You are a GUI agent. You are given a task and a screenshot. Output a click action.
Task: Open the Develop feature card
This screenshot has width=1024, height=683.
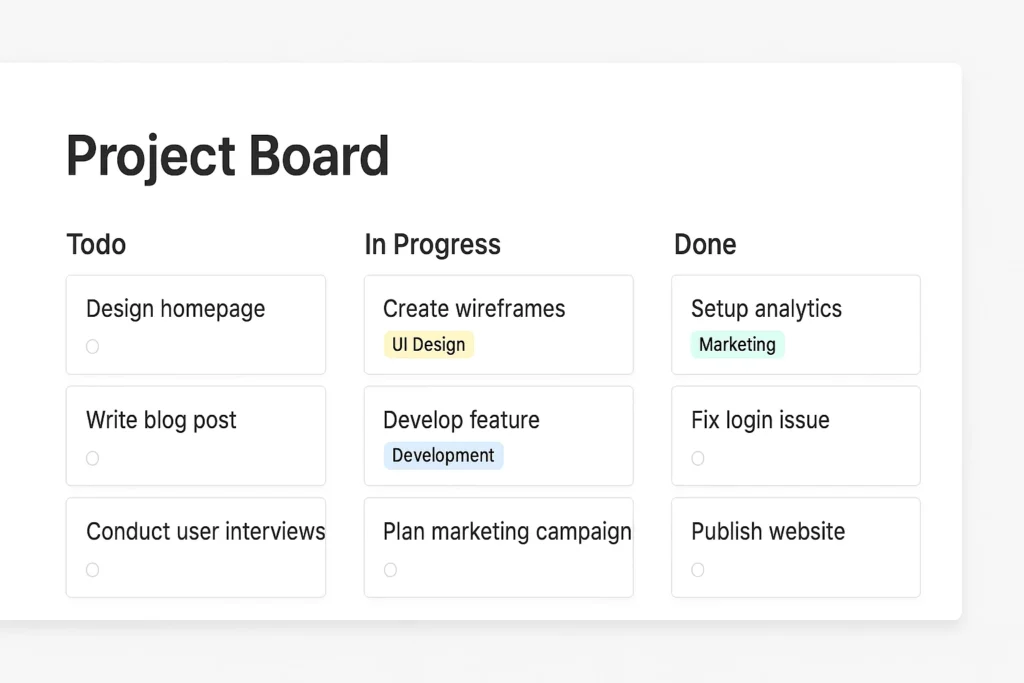coord(461,420)
